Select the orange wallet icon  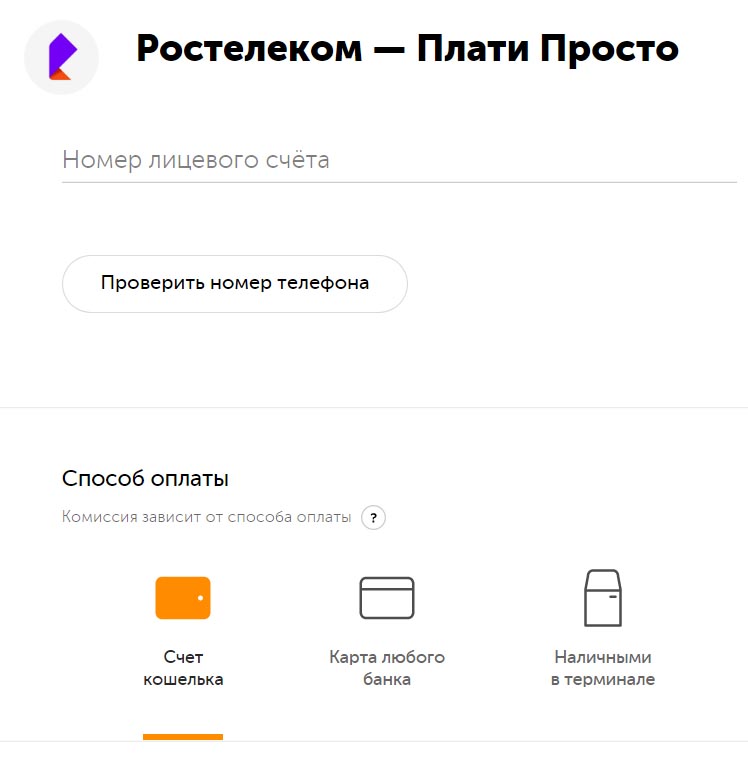point(183,598)
